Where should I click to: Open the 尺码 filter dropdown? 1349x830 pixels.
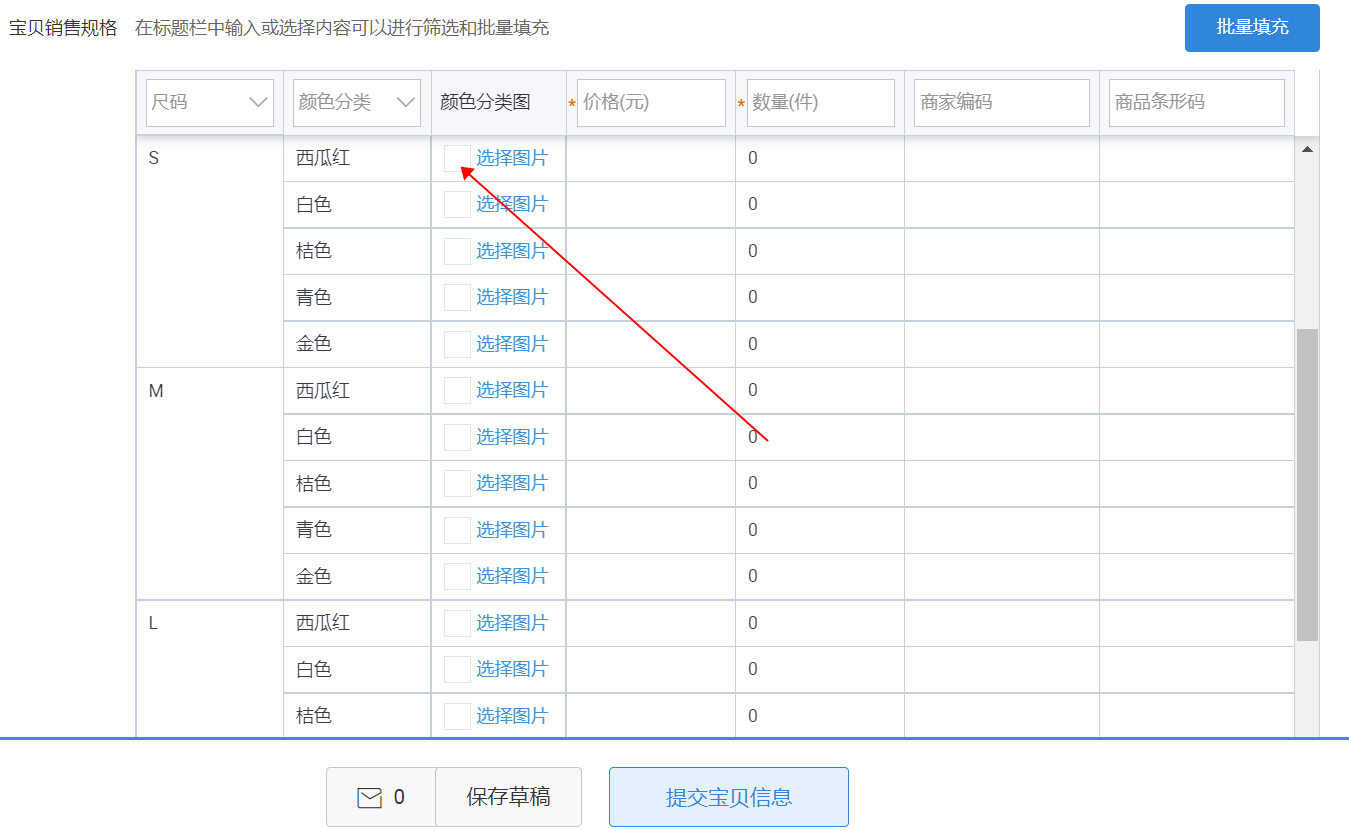(x=210, y=102)
